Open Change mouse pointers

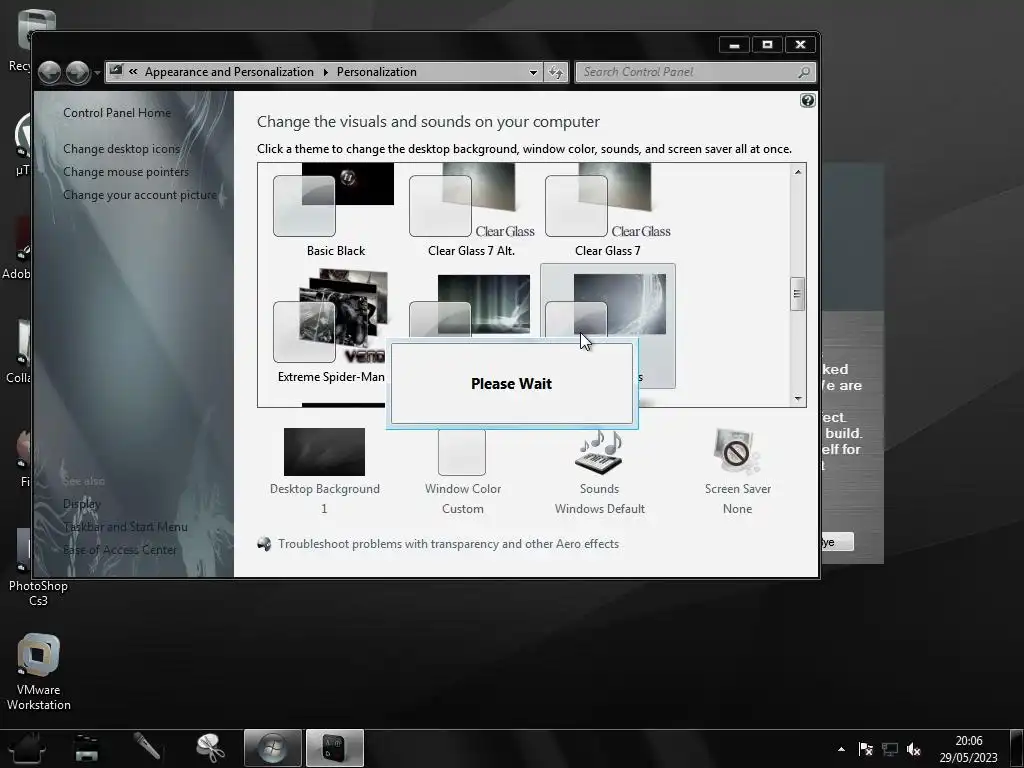(126, 172)
